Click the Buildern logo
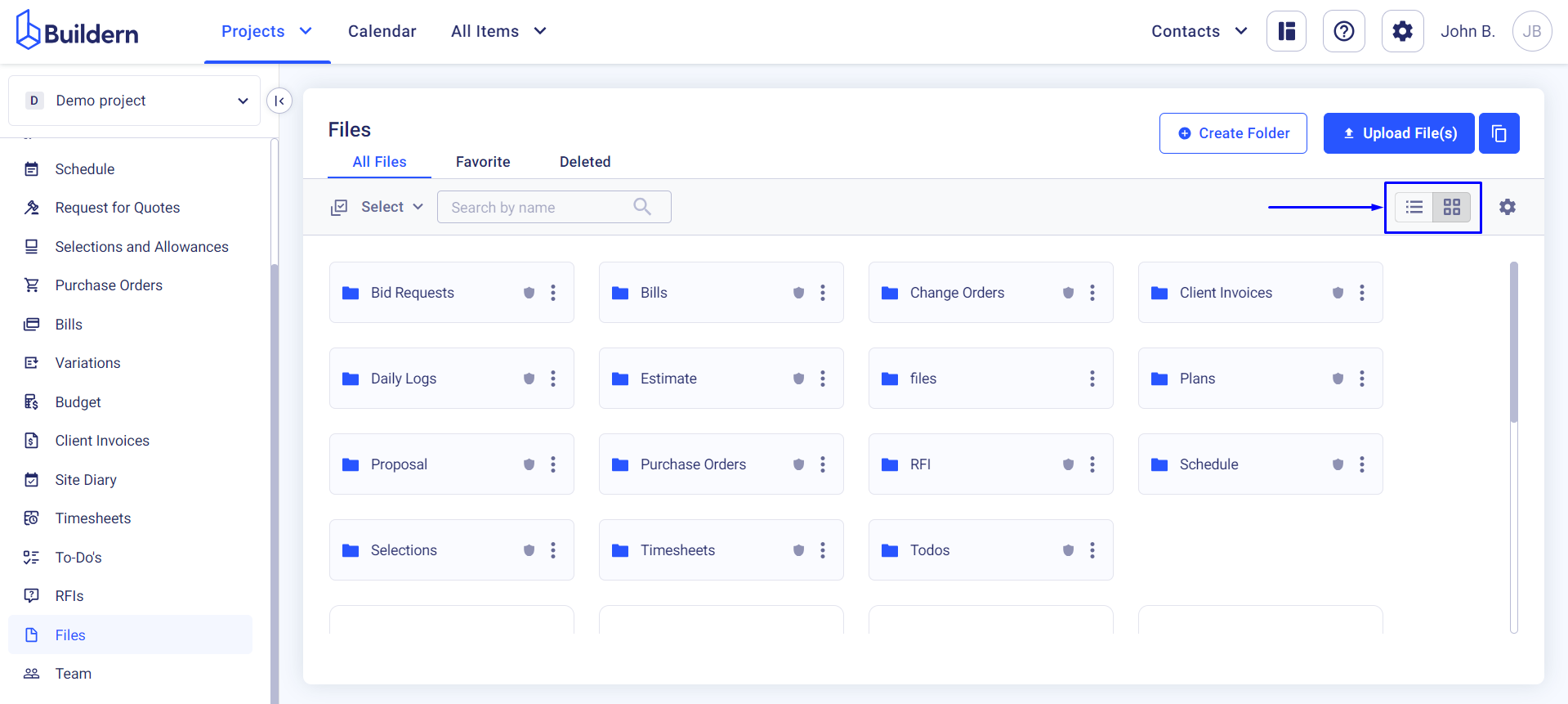This screenshot has height=704, width=1568. 78,31
